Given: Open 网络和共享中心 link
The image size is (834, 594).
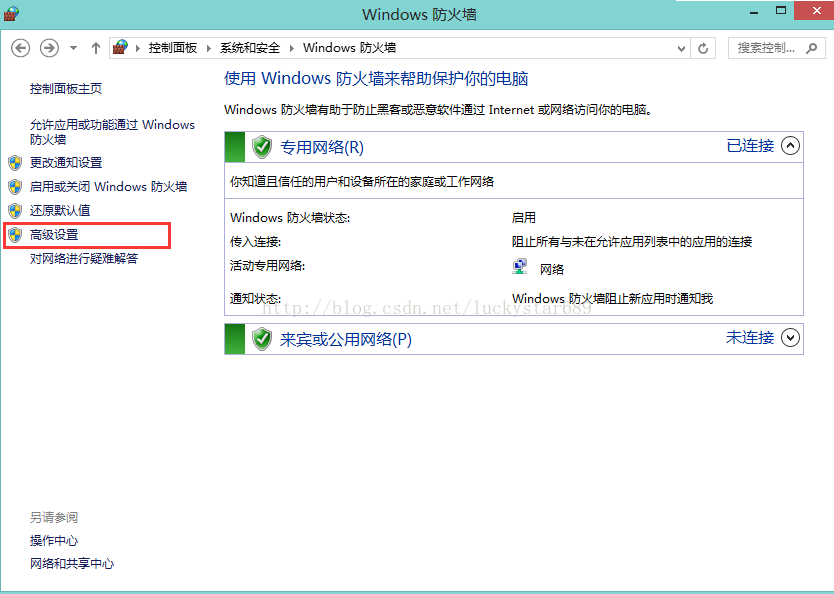Looking at the screenshot, I should click(72, 564).
